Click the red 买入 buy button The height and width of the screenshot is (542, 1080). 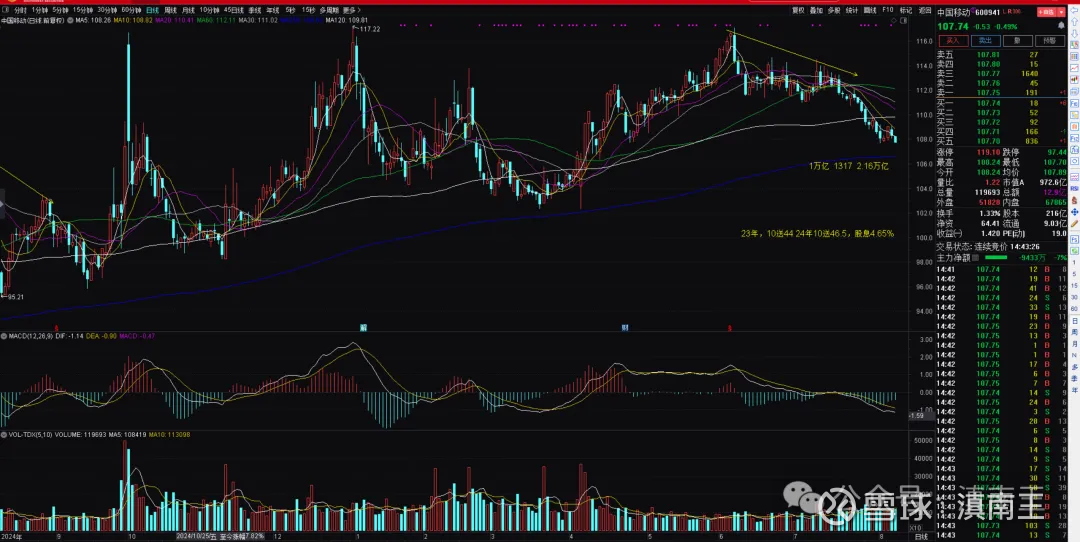pos(953,41)
